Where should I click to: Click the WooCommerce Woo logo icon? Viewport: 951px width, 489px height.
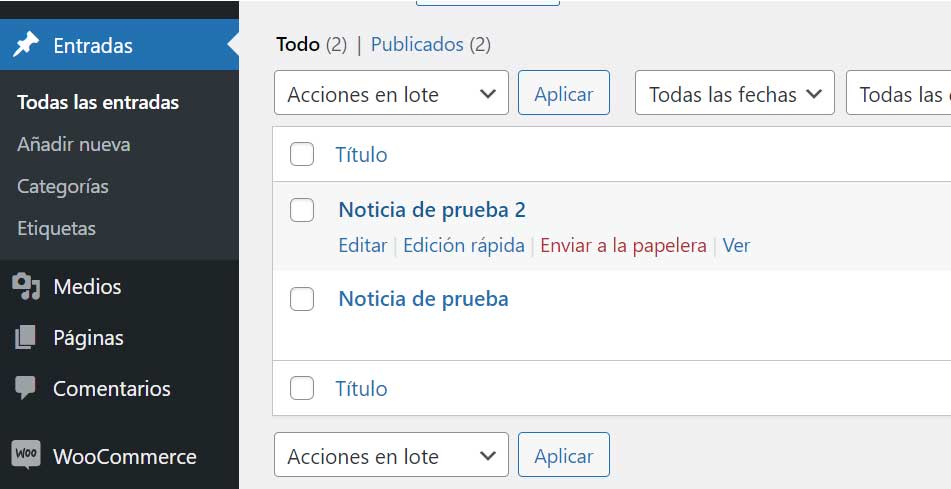[x=25, y=454]
